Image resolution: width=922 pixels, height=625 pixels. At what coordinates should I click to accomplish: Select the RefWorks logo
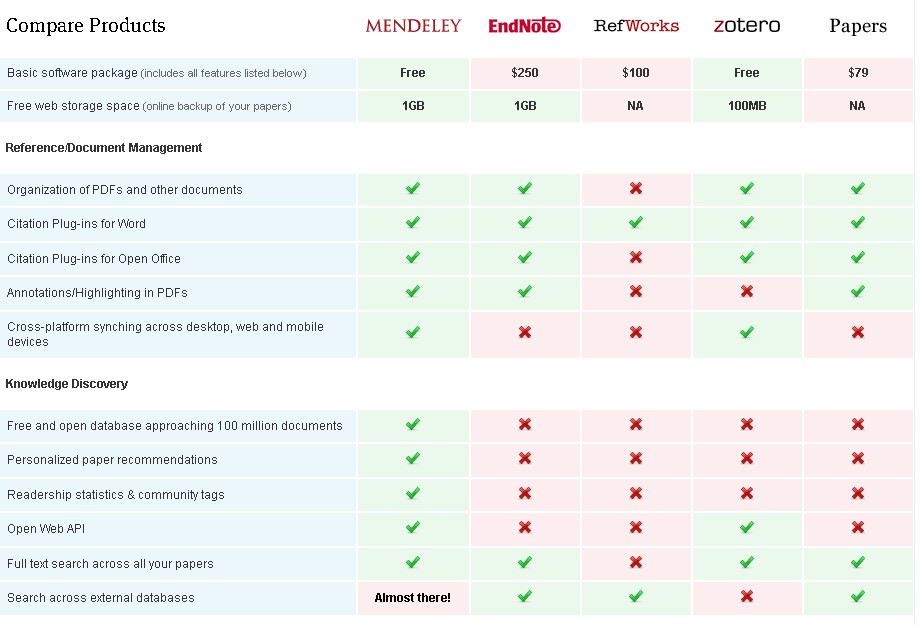pyautogui.click(x=636, y=25)
